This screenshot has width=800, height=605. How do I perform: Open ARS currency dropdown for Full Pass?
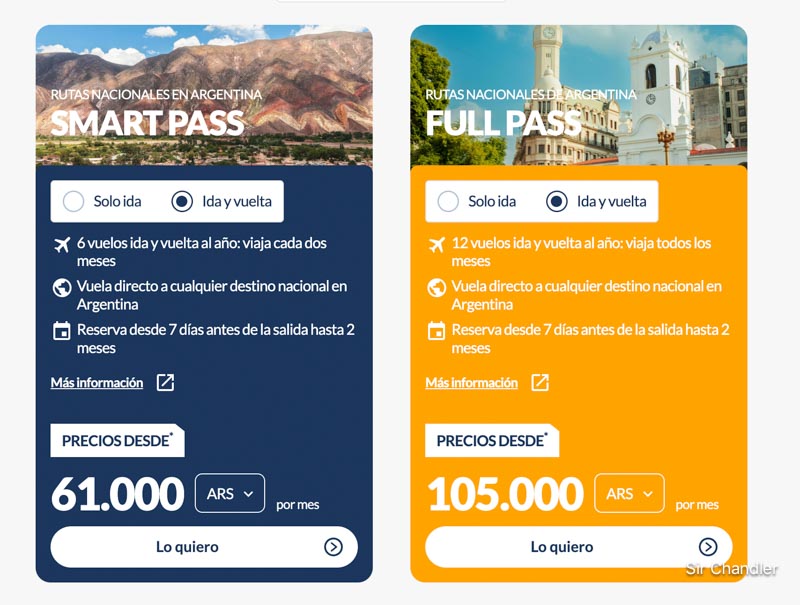point(629,493)
